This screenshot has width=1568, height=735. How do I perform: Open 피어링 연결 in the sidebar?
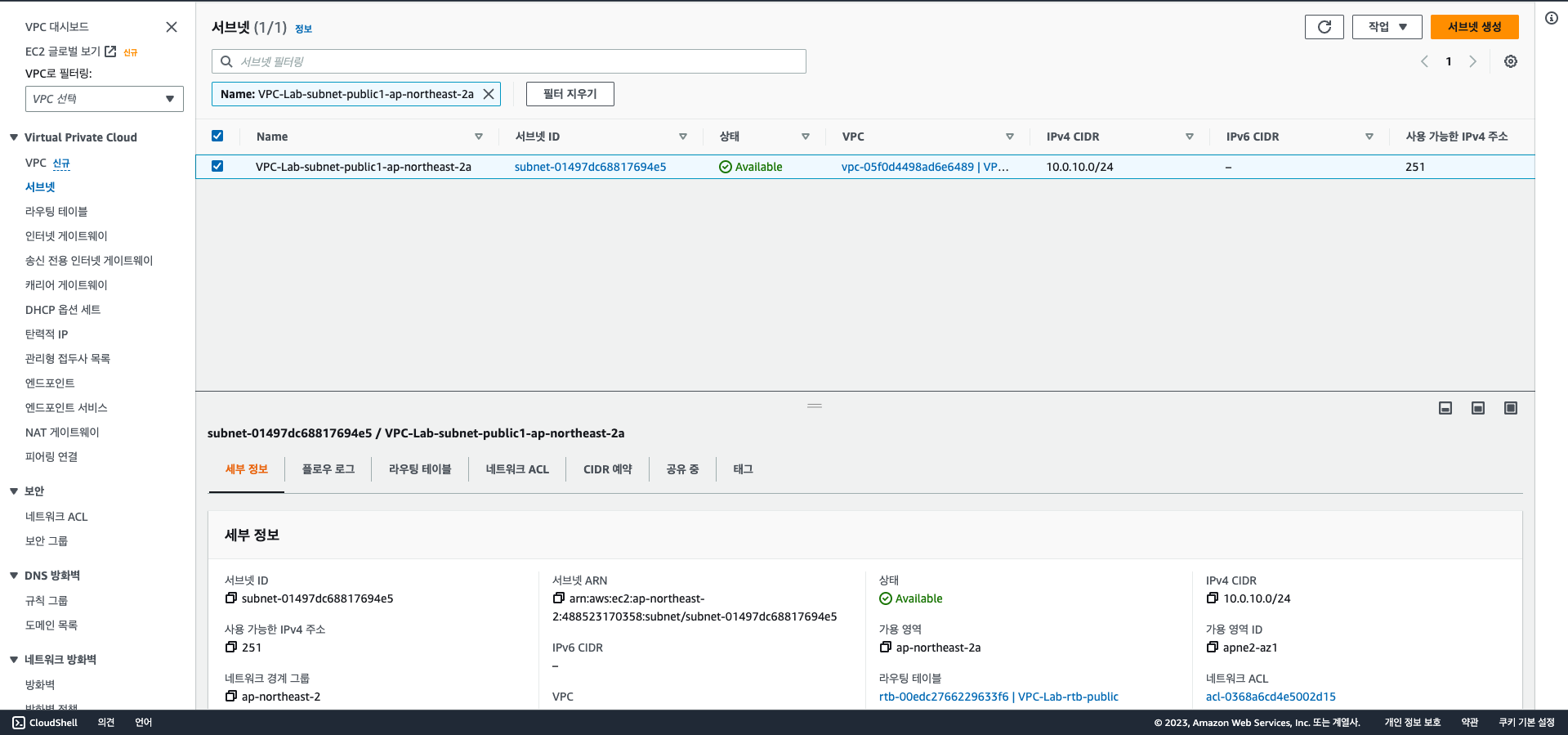51,457
